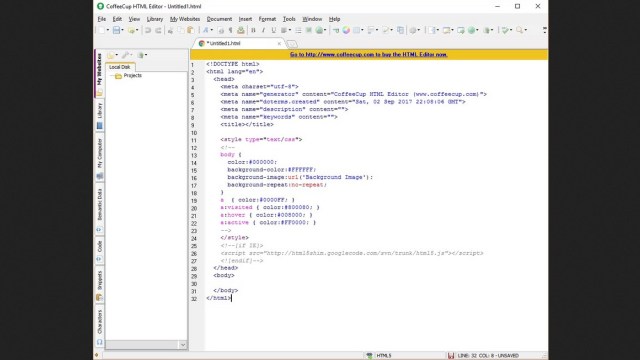
Task: Click the Cut scissors icon
Action: 171,30
